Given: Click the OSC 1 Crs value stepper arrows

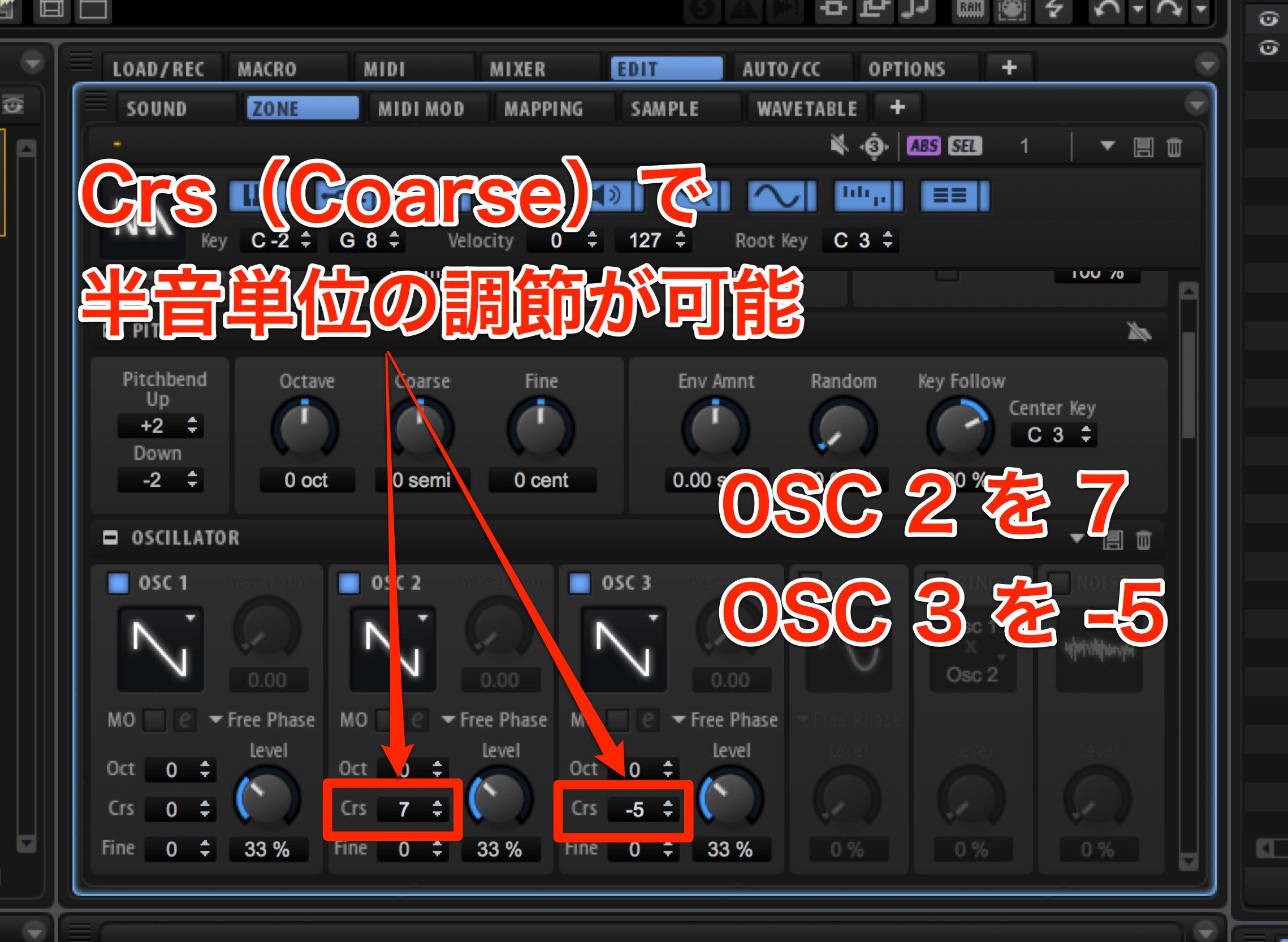Looking at the screenshot, I should [x=205, y=809].
